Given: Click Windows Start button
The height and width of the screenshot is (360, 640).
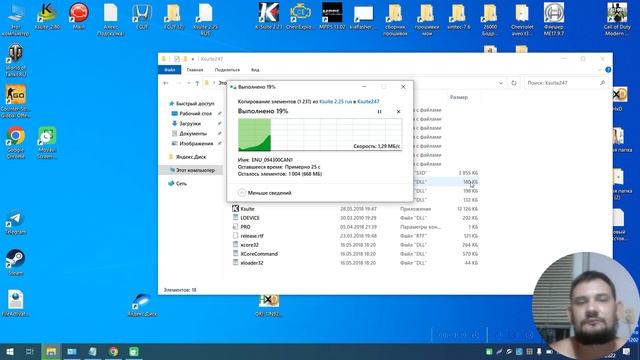Looking at the screenshot, I should [x=10, y=351].
